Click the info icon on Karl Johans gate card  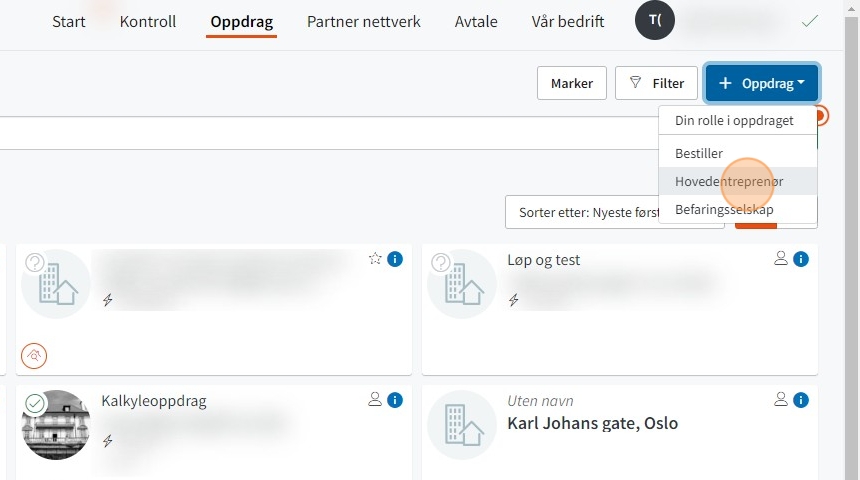(801, 400)
